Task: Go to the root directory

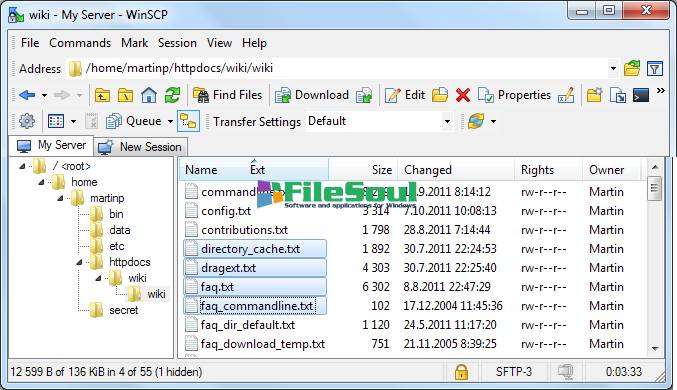Action: (x=125, y=95)
